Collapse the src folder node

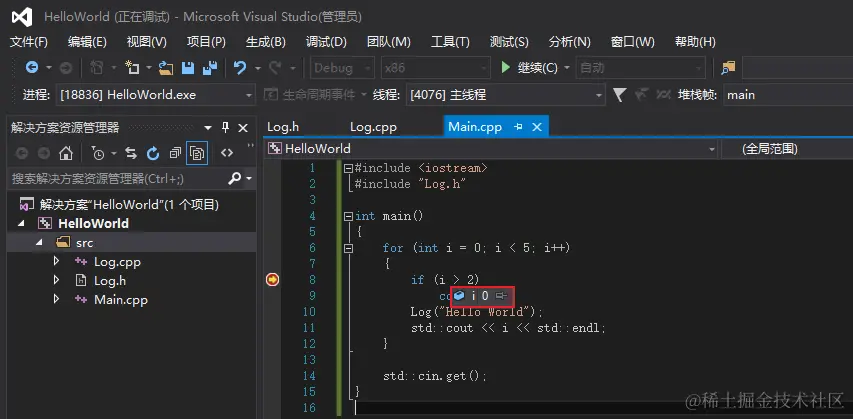[x=39, y=243]
